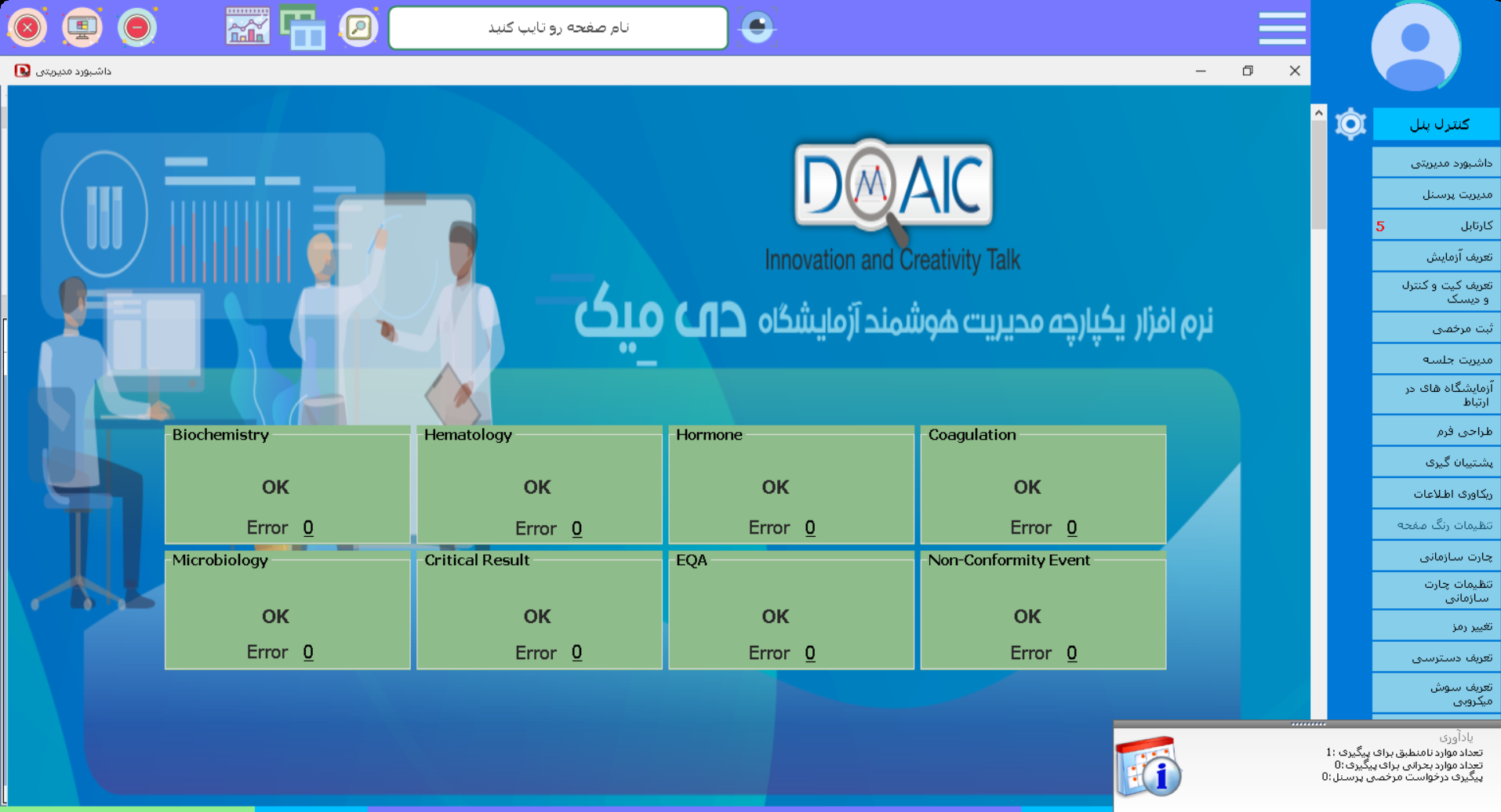
Task: Open چارت سازمانی menu item
Action: (1436, 556)
